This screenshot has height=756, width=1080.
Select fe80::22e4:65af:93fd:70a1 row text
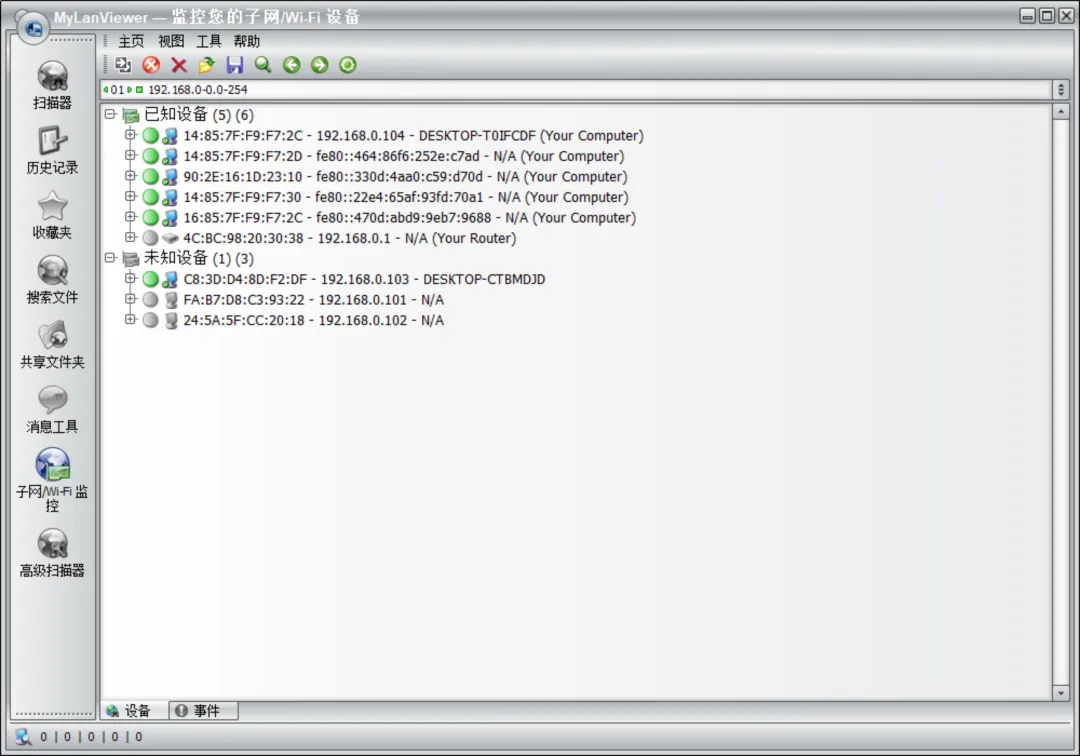click(406, 198)
